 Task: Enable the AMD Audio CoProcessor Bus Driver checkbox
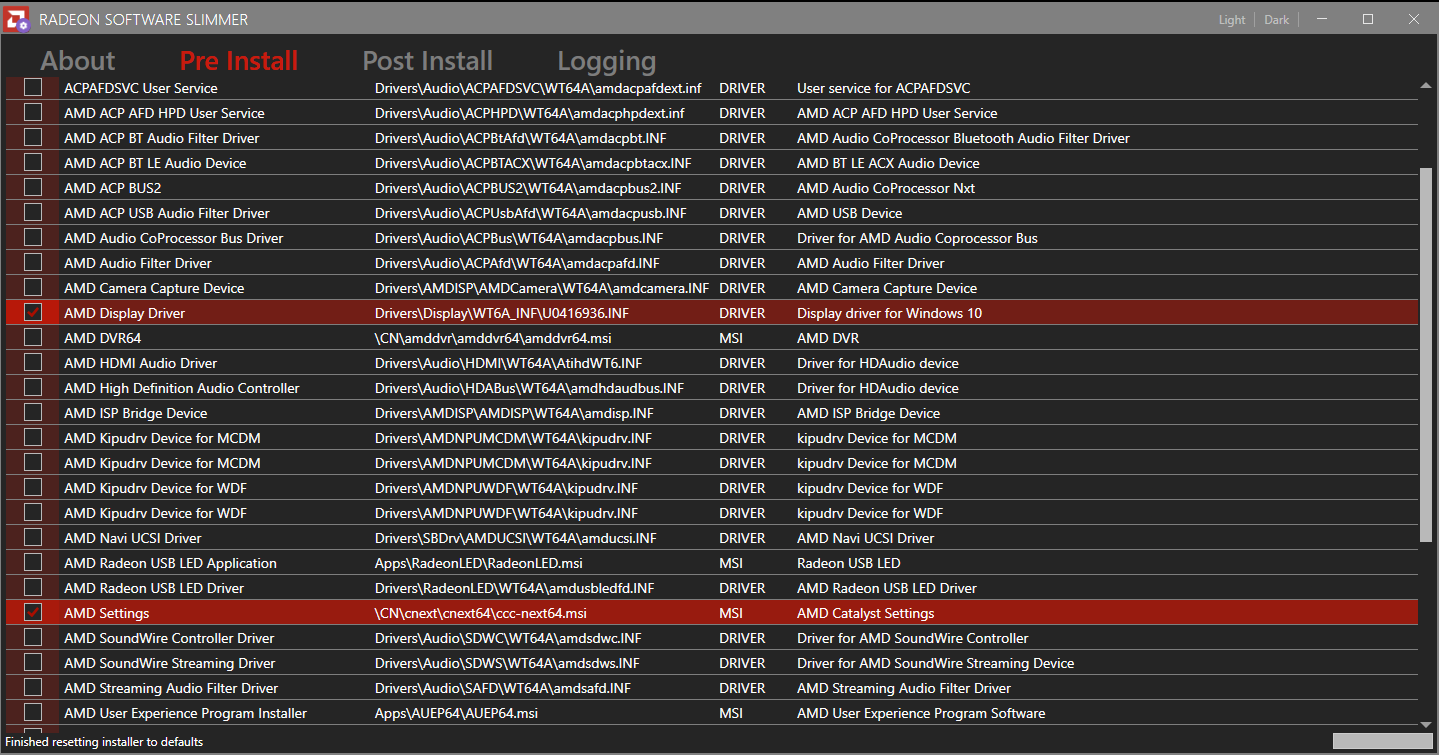[33, 237]
